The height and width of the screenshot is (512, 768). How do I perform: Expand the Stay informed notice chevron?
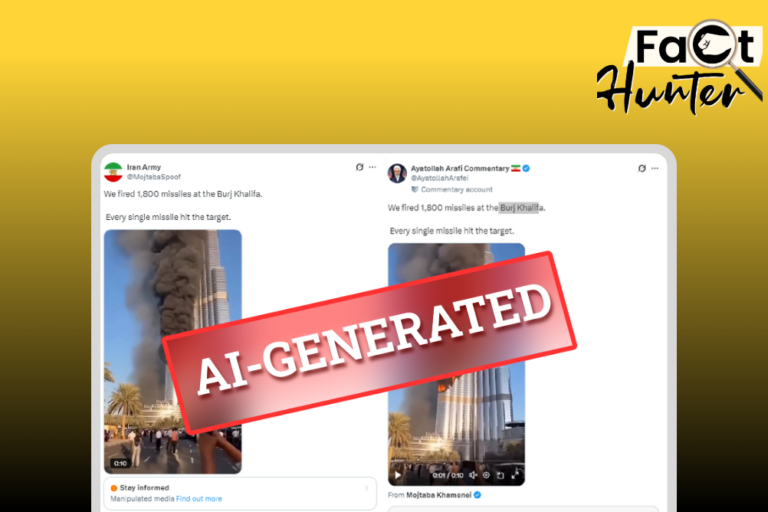click(x=366, y=488)
